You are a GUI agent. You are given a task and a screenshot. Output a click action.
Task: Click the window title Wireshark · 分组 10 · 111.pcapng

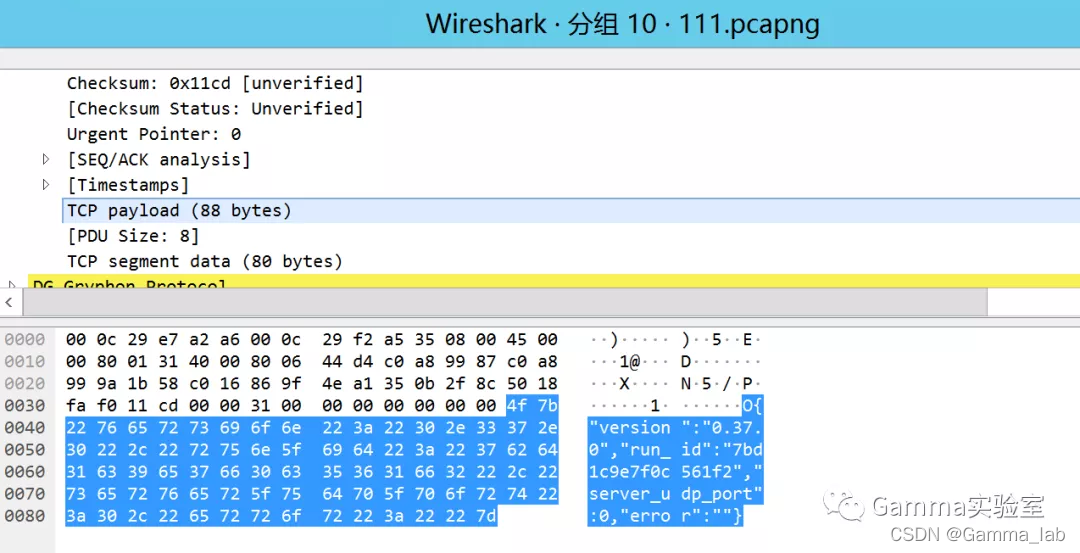pos(623,24)
